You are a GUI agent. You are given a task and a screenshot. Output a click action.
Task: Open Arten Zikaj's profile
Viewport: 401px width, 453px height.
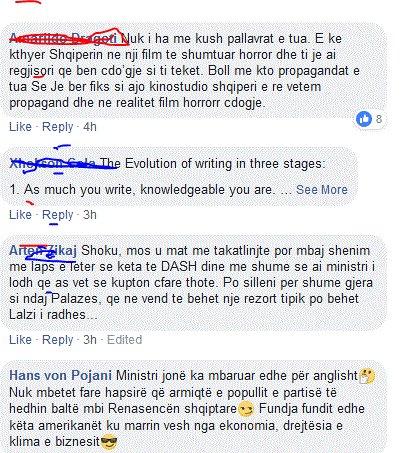pos(43,250)
